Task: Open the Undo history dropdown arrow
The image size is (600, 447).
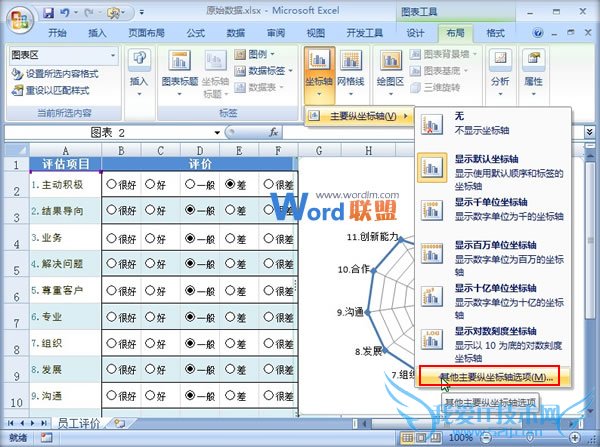Action: point(76,13)
